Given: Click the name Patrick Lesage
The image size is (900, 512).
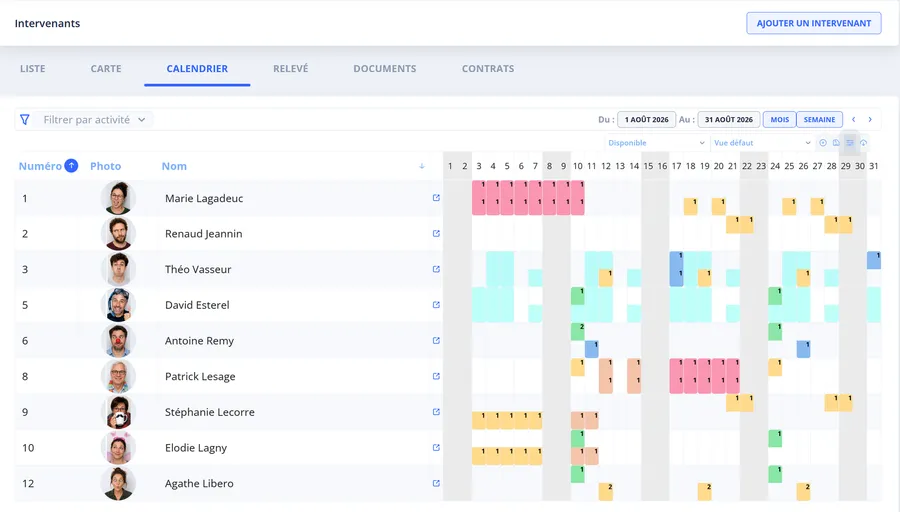Looking at the screenshot, I should tap(200, 377).
